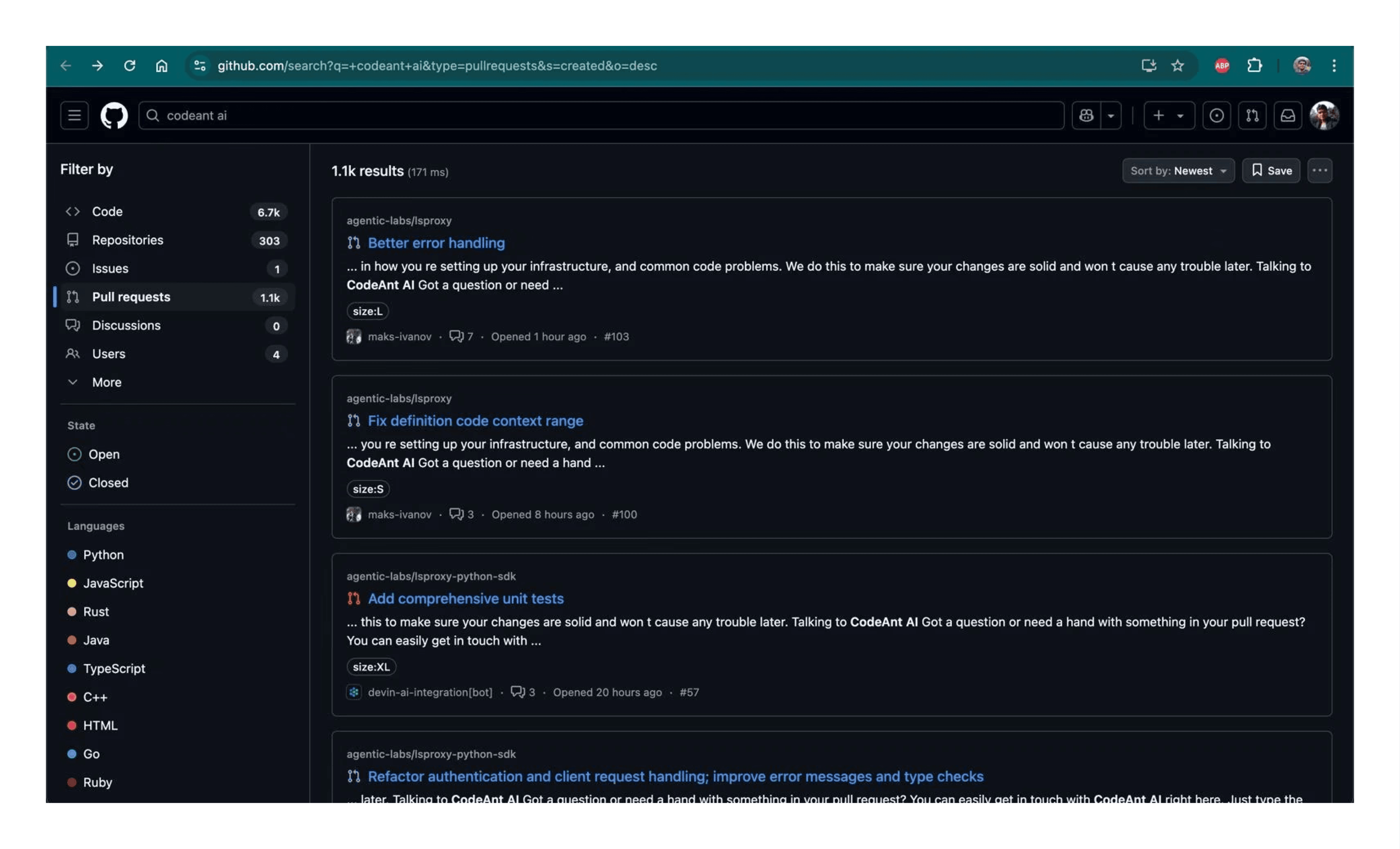Filter results by Python language
Viewport: 1400px width, 849px height.
[104, 555]
